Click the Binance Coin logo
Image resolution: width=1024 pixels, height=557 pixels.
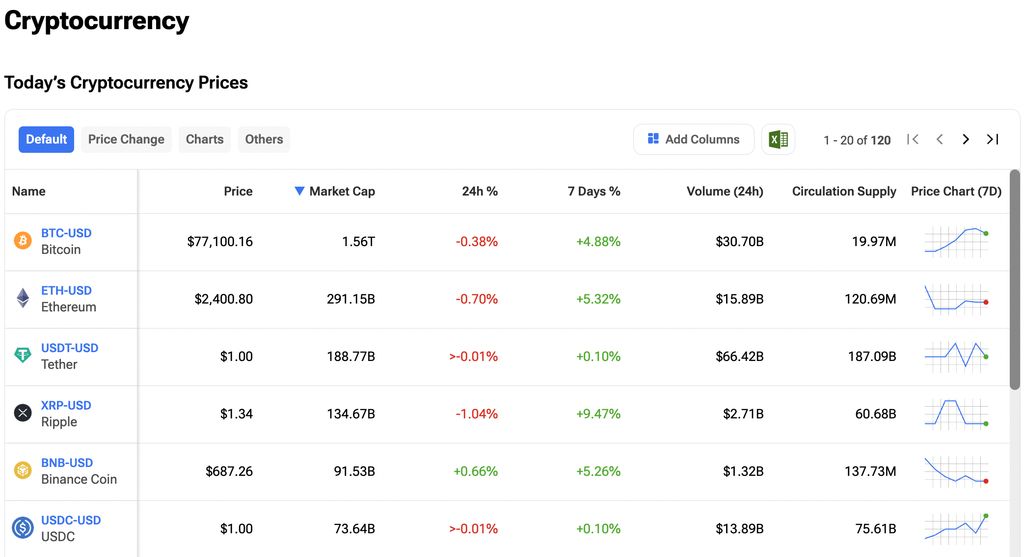coord(23,470)
